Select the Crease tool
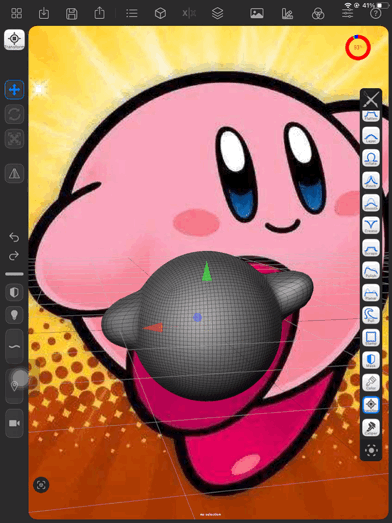 click(371, 225)
